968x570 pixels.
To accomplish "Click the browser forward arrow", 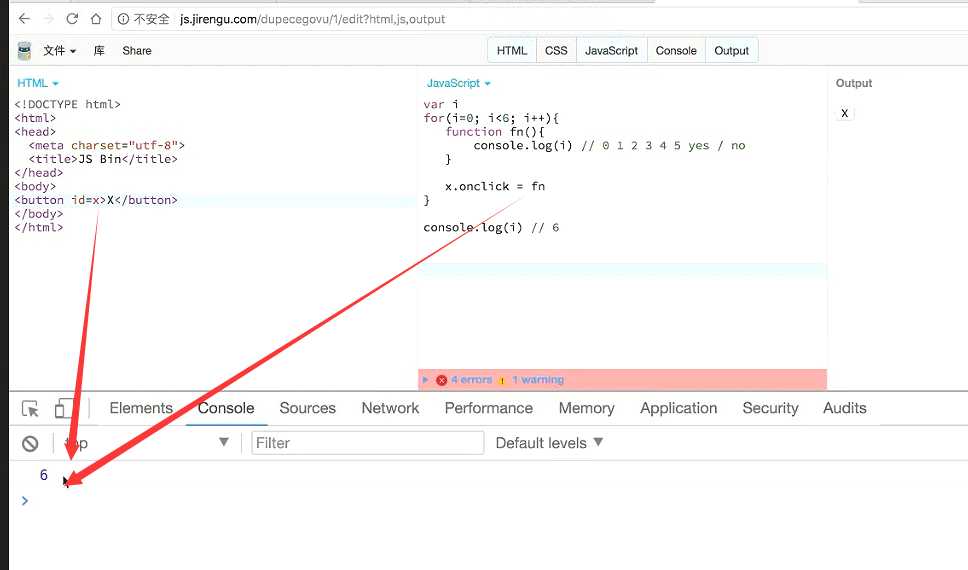I will 48,19.
